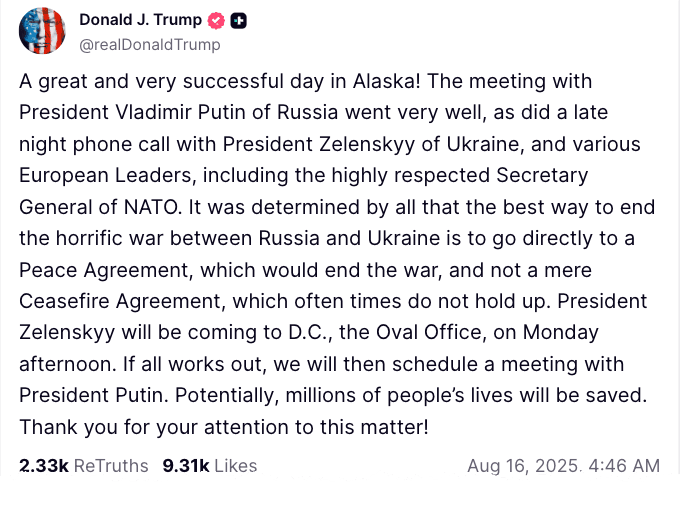Click the "9.31k" Likes number
680x506 pixels.
(x=185, y=466)
